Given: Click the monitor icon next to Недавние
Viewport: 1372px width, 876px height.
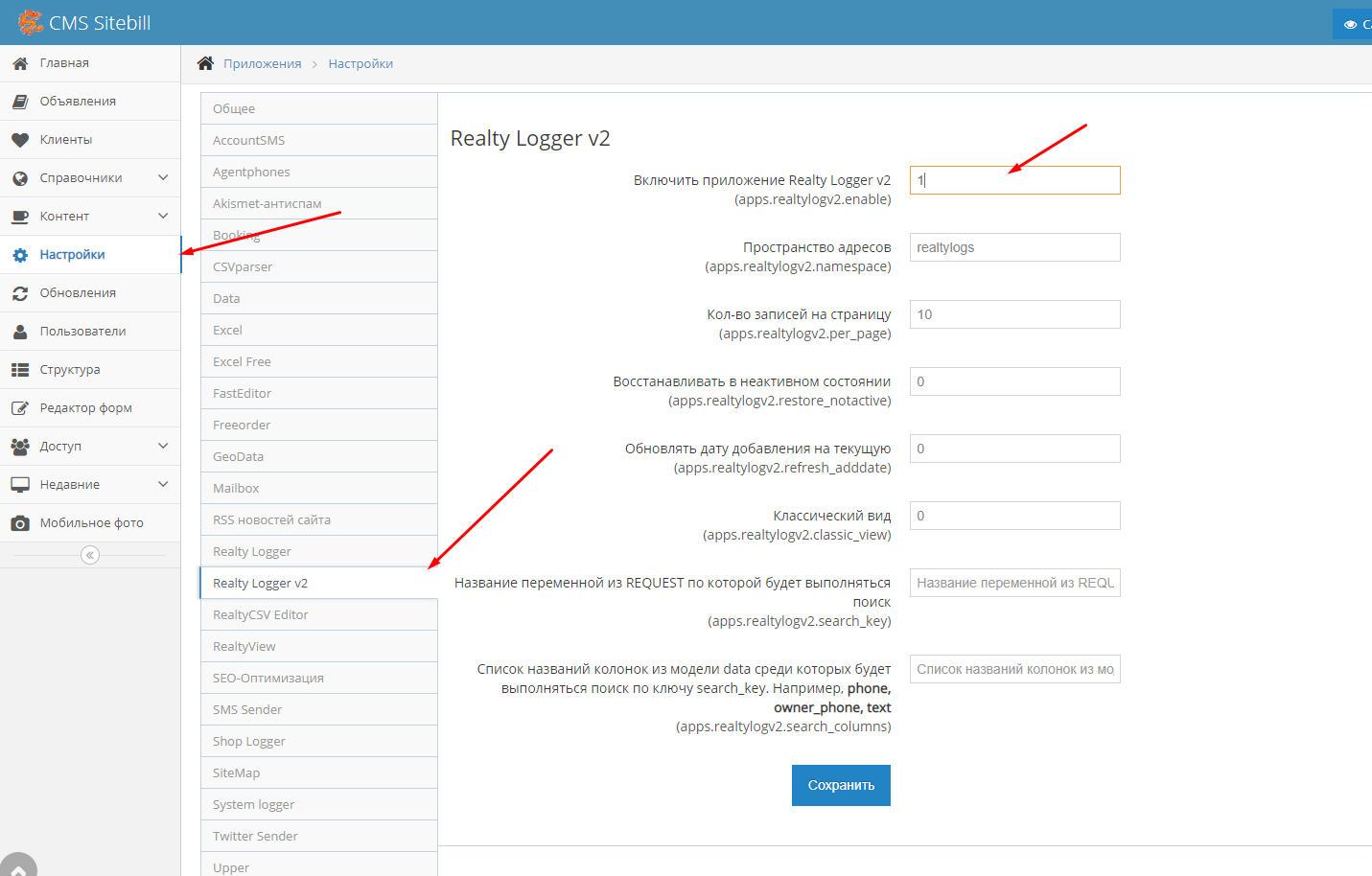Looking at the screenshot, I should (x=20, y=485).
